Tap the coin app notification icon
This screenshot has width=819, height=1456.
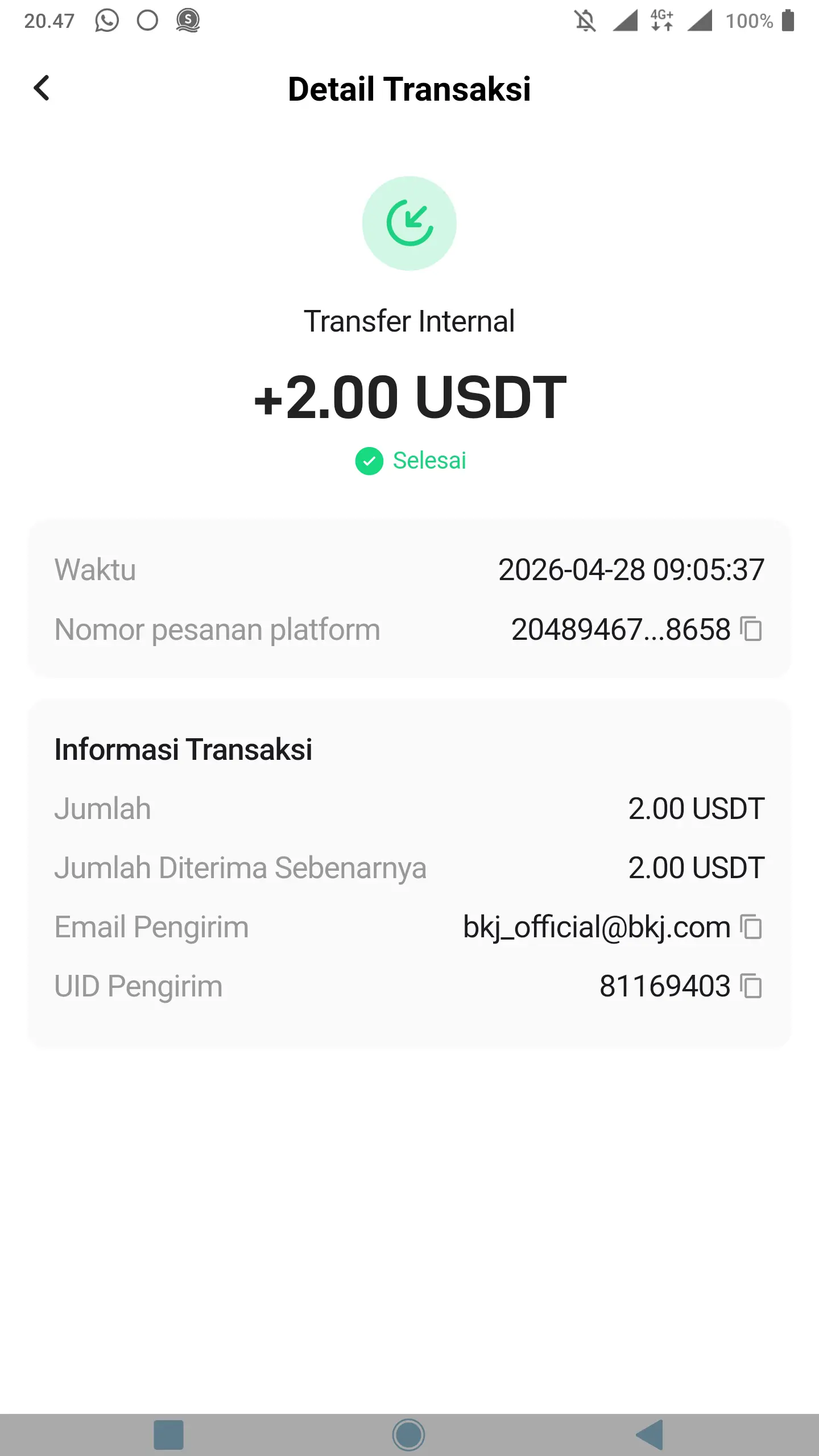[188, 20]
